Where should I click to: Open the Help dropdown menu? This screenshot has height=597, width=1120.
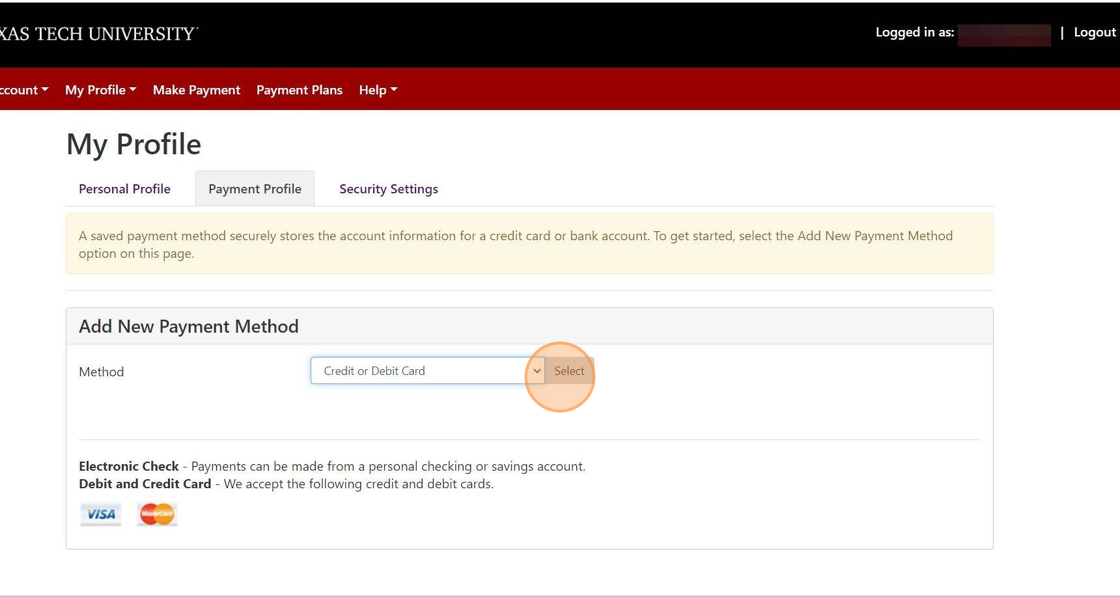coord(378,90)
